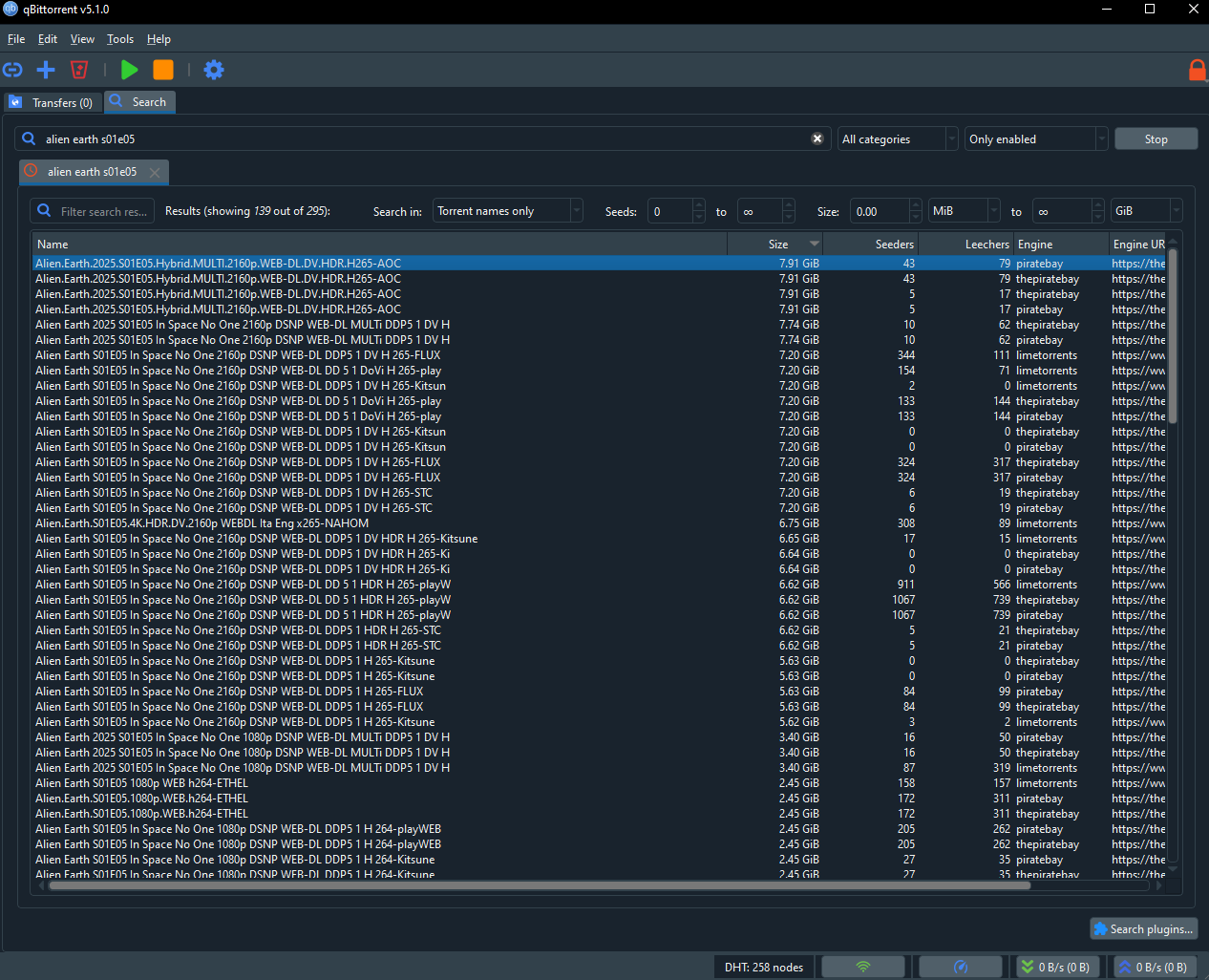Click the 344 seeders cell
1209x980 pixels.
[x=870, y=355]
